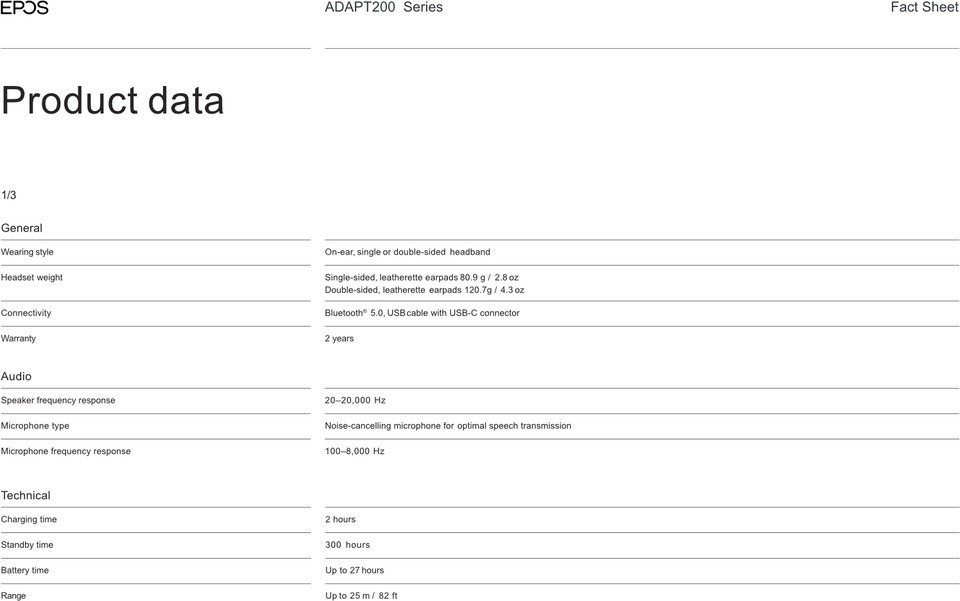Click the ADAPT200 Series title
This screenshot has height=601, width=960.
384,7
